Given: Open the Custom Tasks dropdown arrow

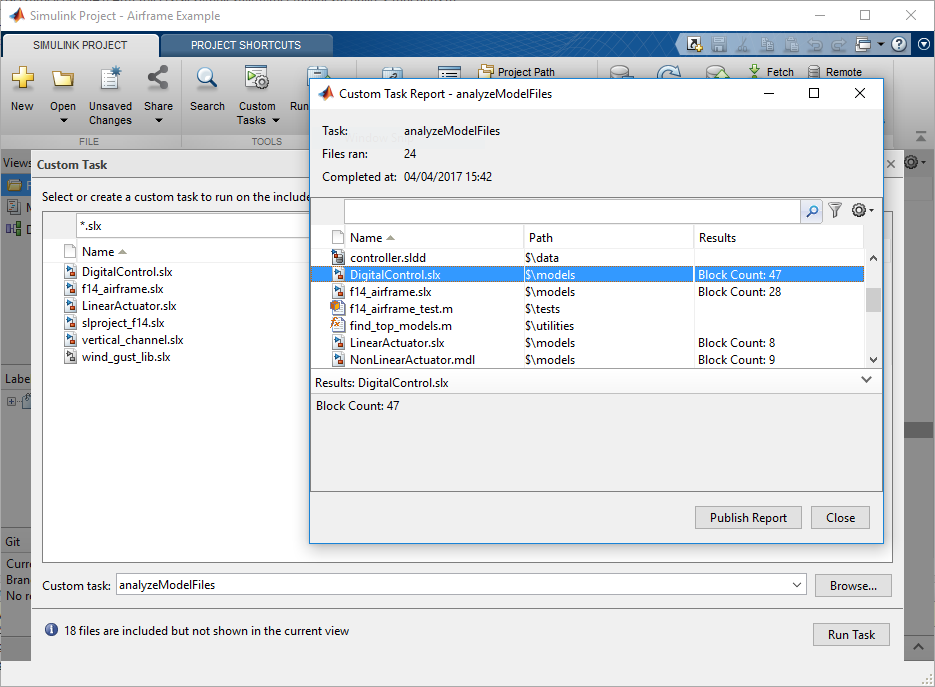Looking at the screenshot, I should coord(275,120).
